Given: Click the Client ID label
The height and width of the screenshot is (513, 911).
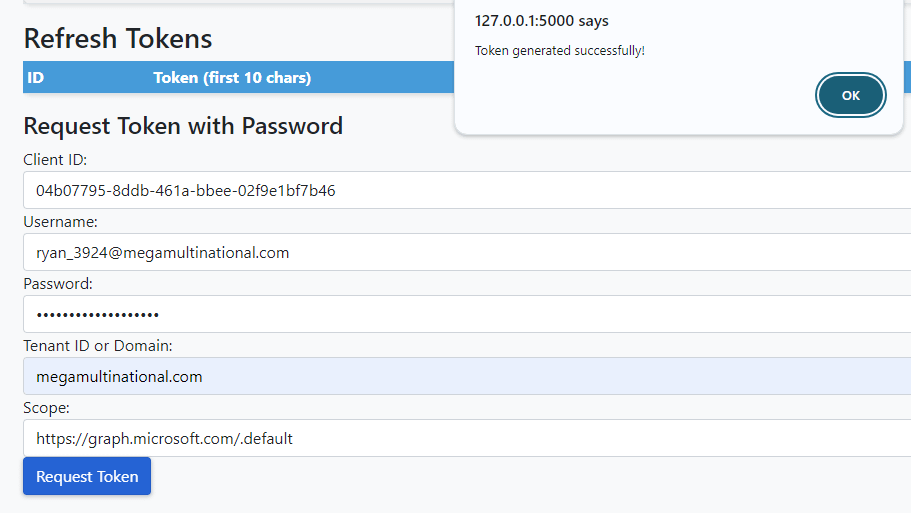Looking at the screenshot, I should point(55,160).
